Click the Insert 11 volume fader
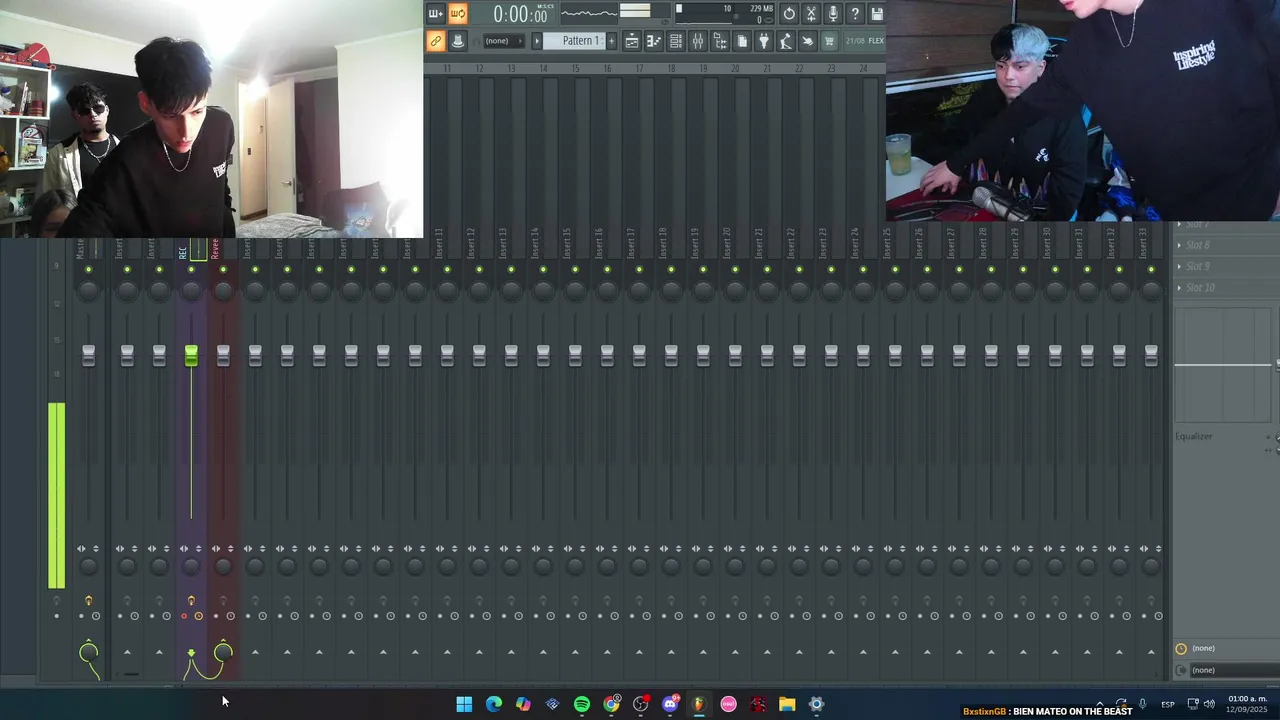Image resolution: width=1280 pixels, height=720 pixels. 447,355
